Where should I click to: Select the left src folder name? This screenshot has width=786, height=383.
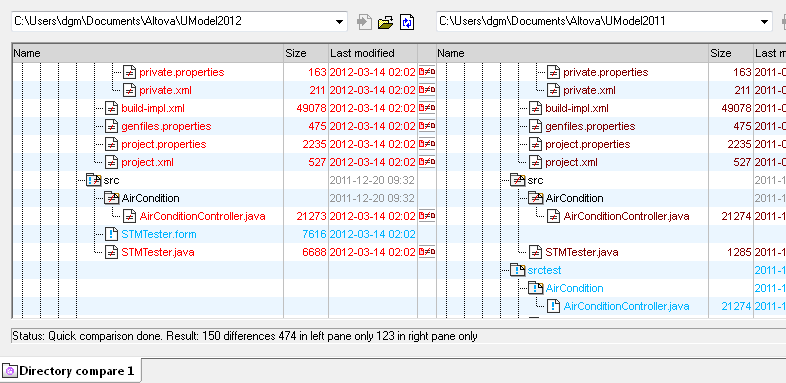[111, 180]
